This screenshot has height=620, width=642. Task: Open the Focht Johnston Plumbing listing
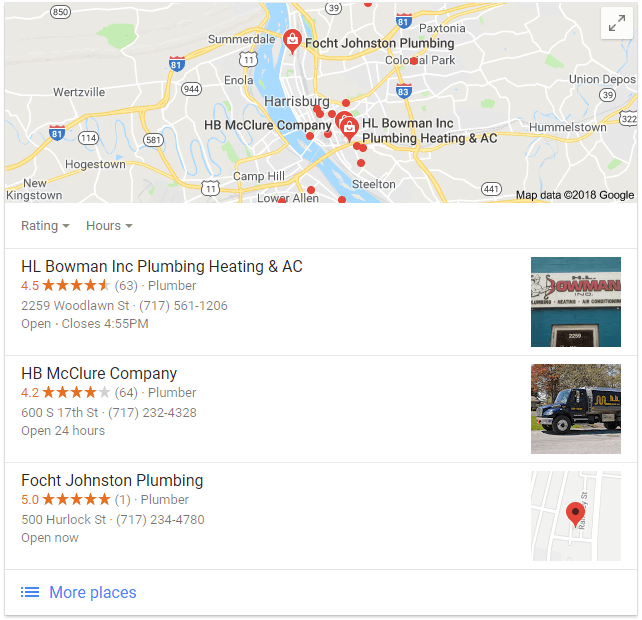click(112, 480)
